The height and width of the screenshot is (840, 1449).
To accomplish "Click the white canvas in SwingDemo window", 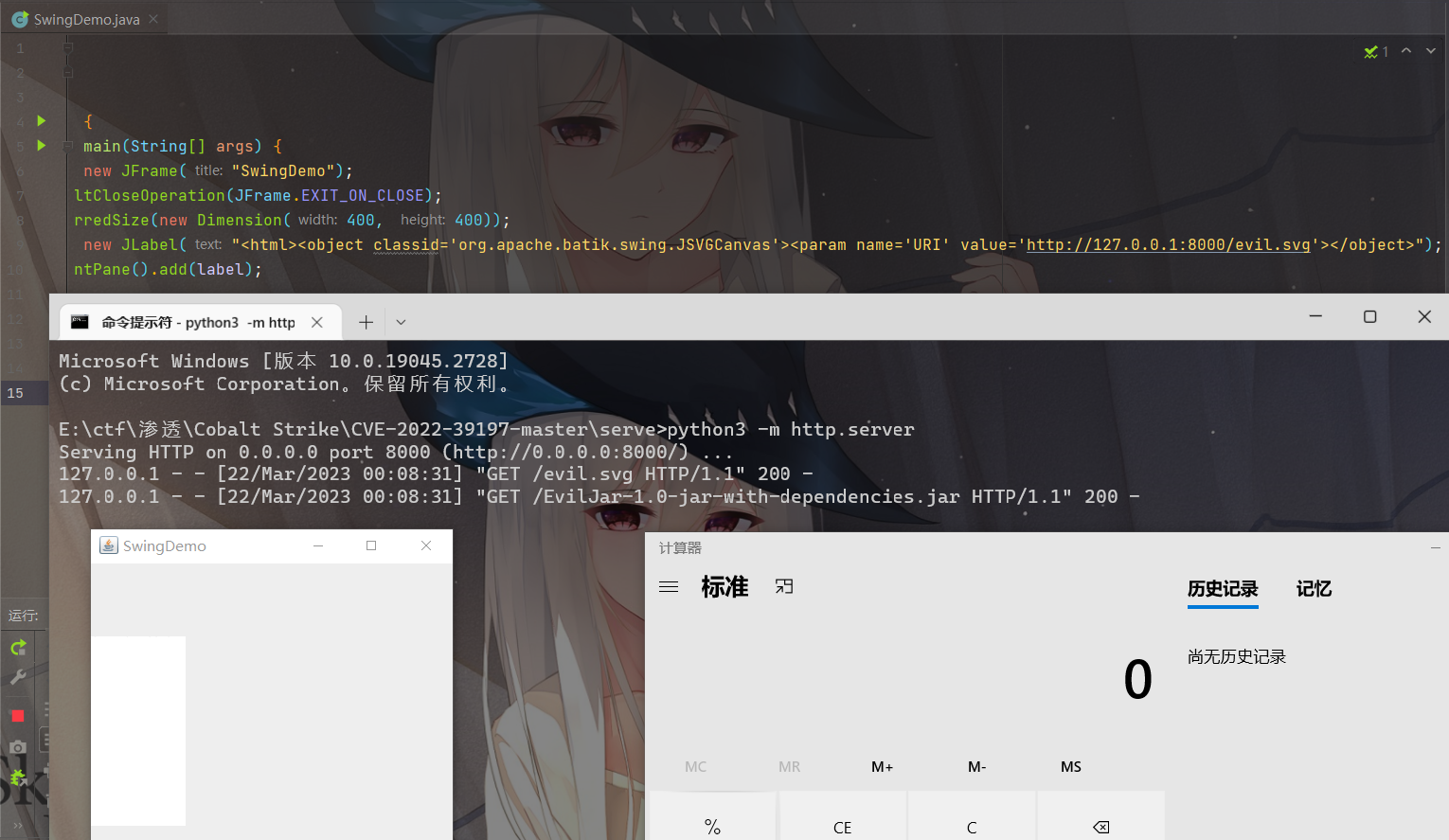I will point(138,731).
